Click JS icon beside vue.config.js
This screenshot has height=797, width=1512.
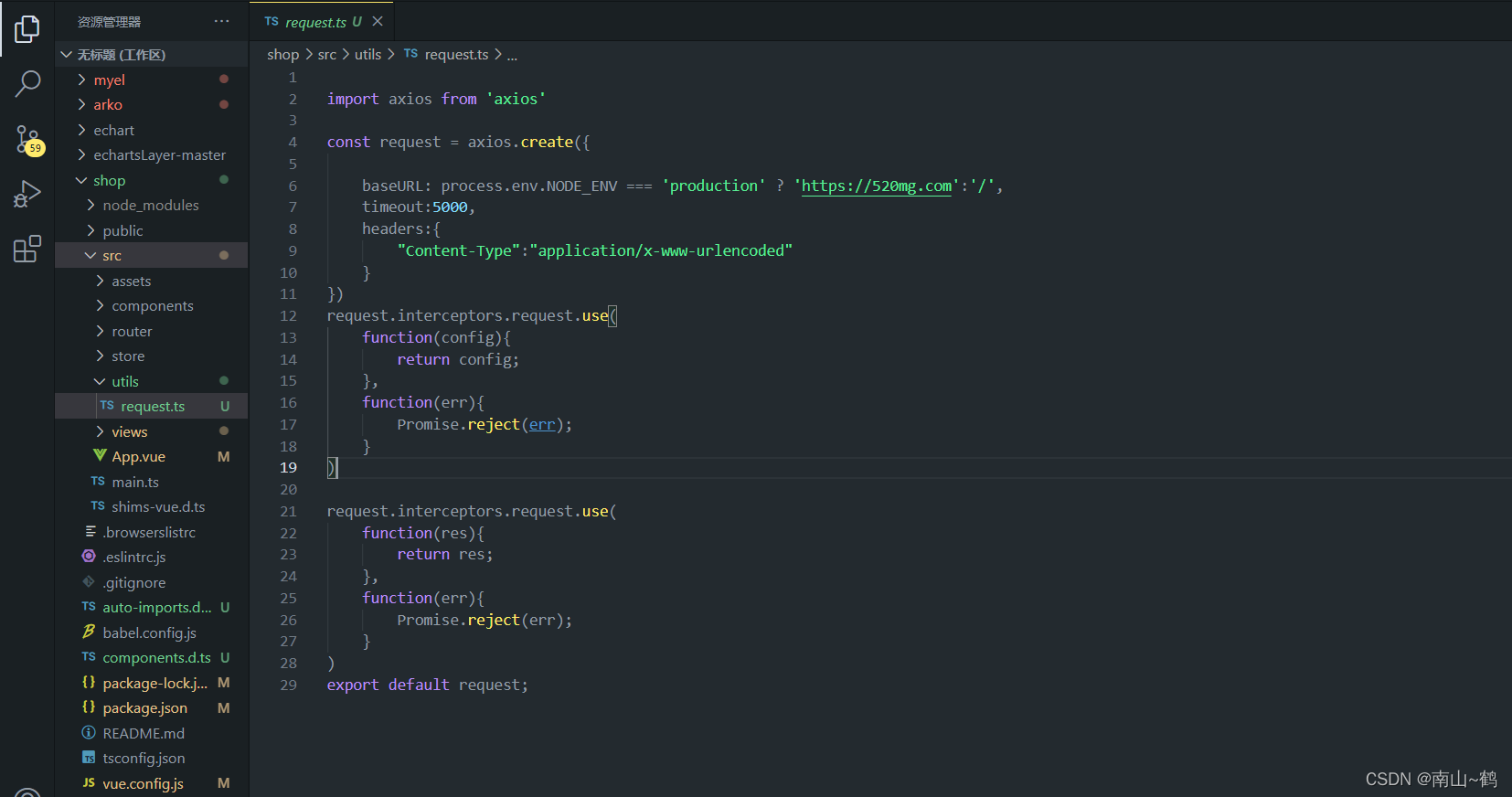89,783
